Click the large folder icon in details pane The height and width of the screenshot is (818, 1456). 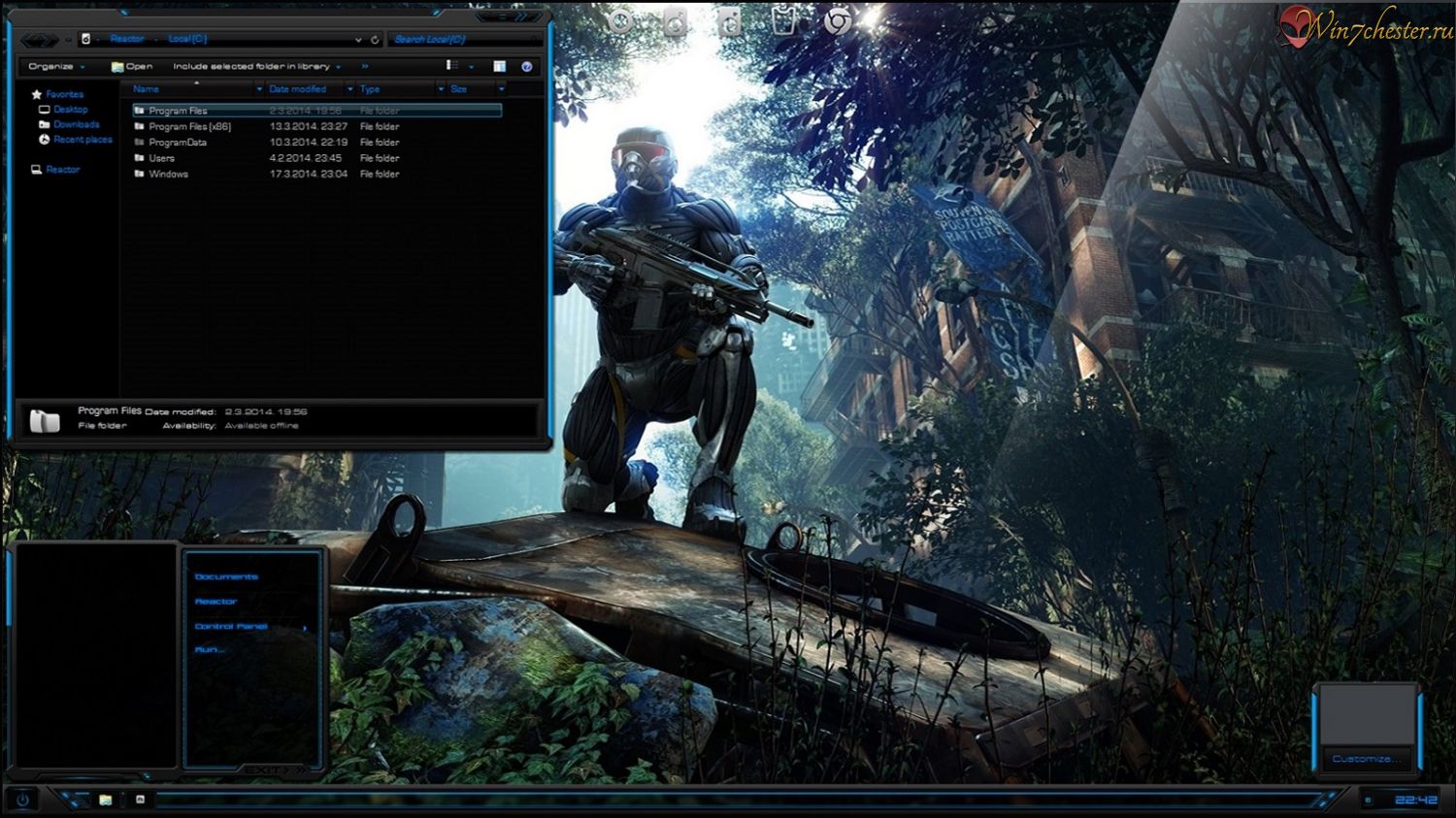pos(45,420)
